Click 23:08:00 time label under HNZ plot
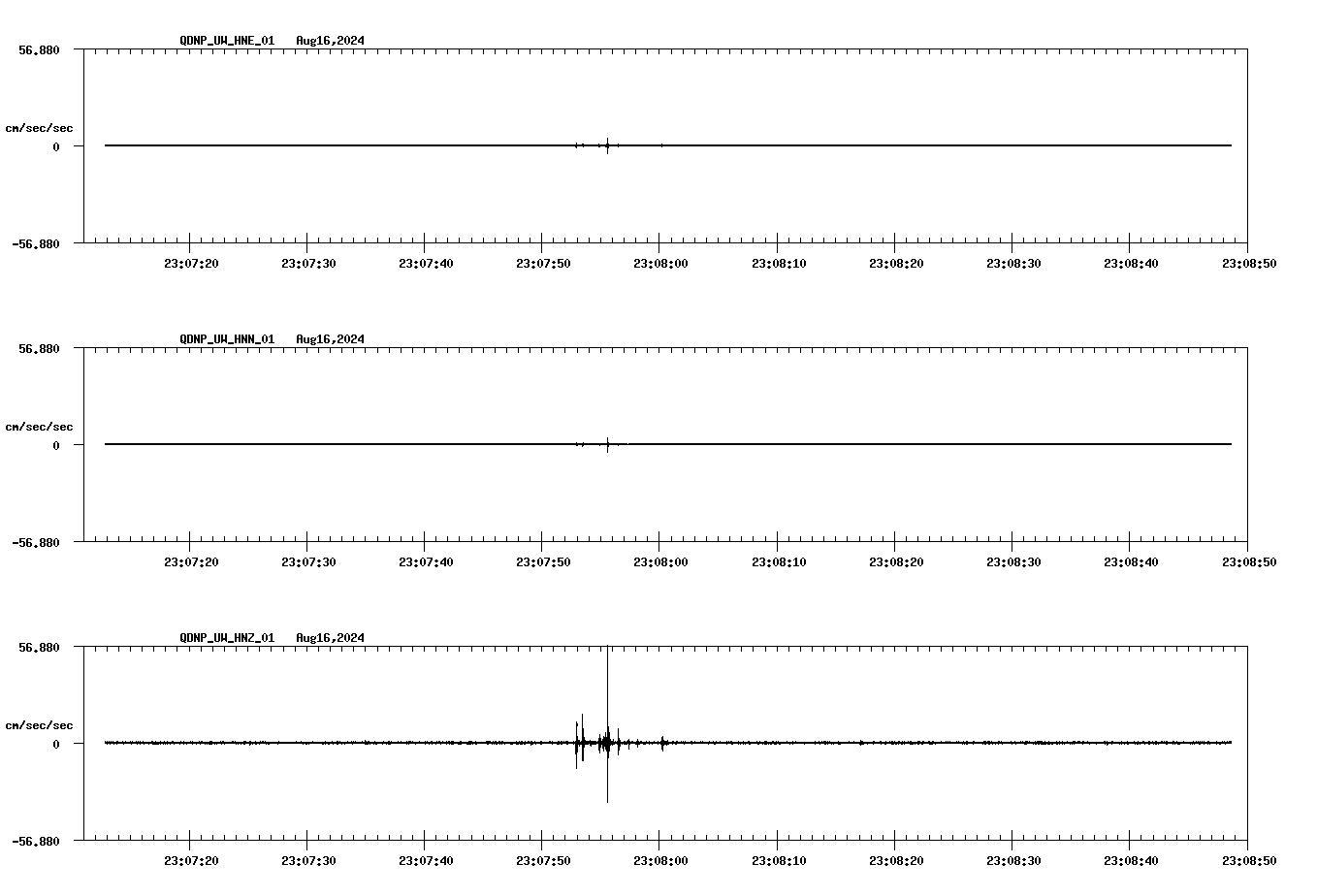This screenshot has width=1317, height=896. [x=660, y=860]
